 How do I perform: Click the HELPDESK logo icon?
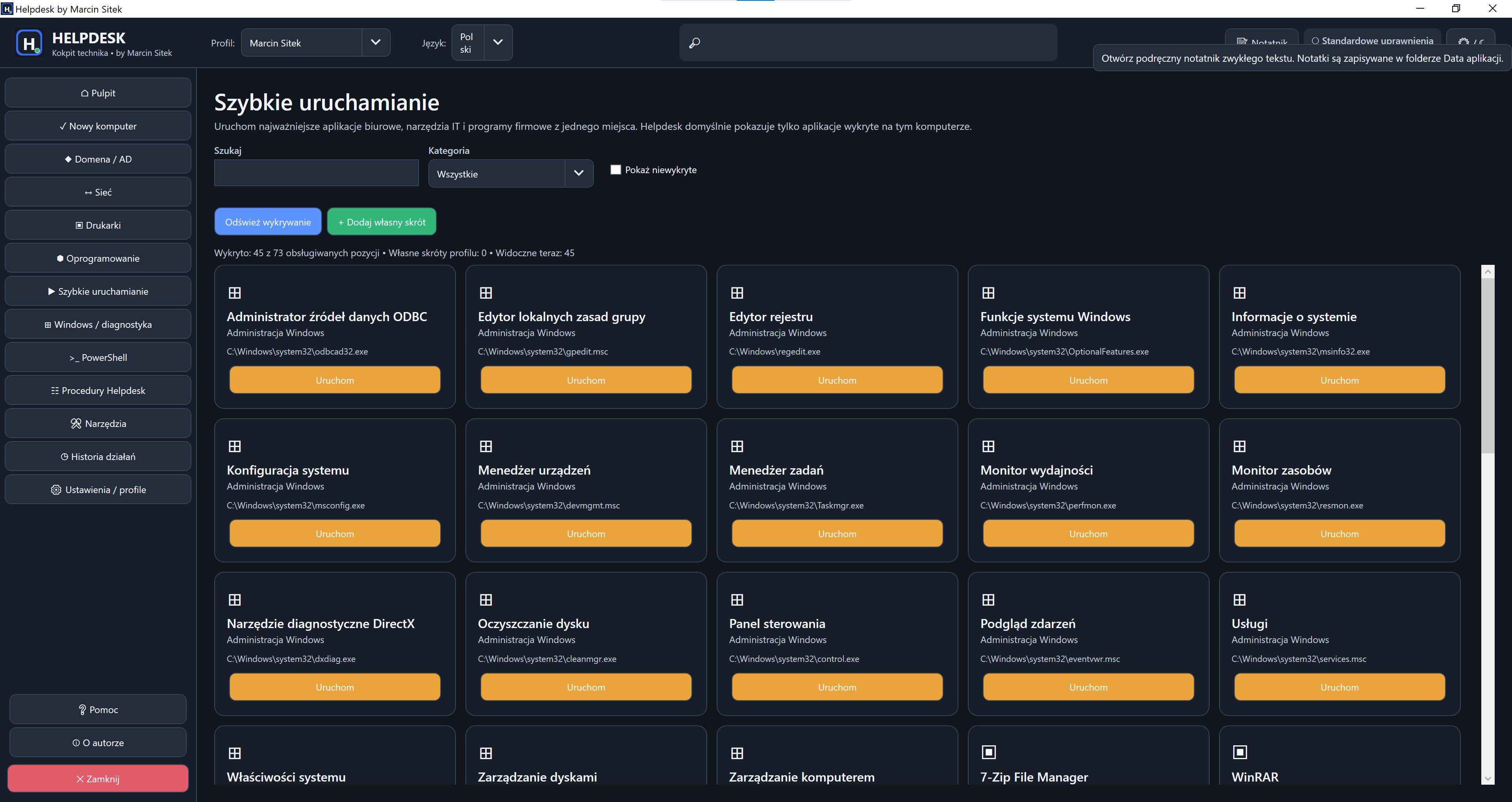click(30, 43)
